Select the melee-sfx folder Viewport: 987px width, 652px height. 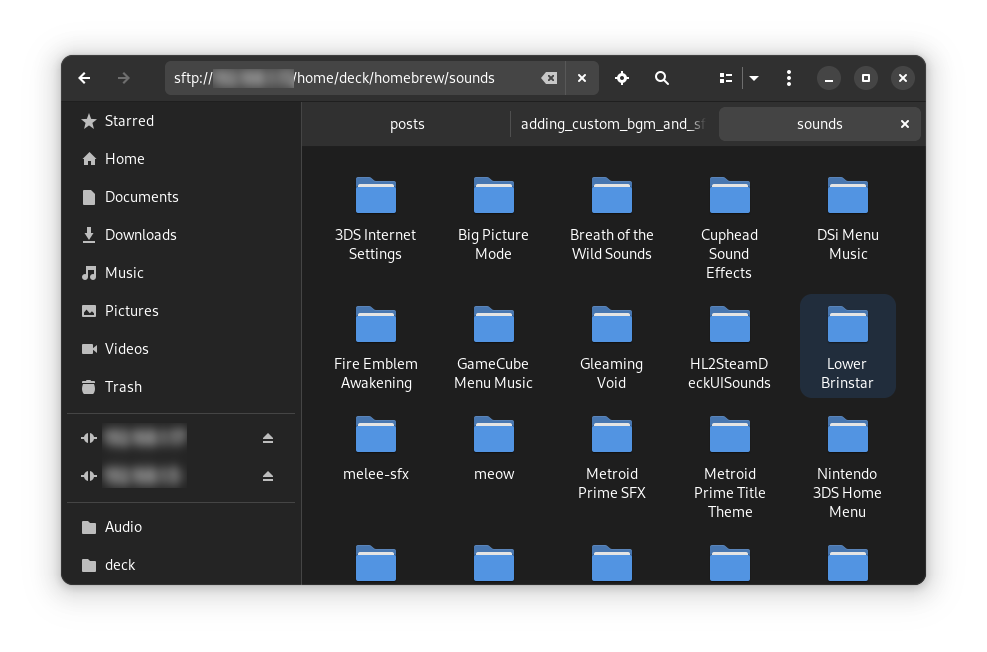pyautogui.click(x=376, y=449)
